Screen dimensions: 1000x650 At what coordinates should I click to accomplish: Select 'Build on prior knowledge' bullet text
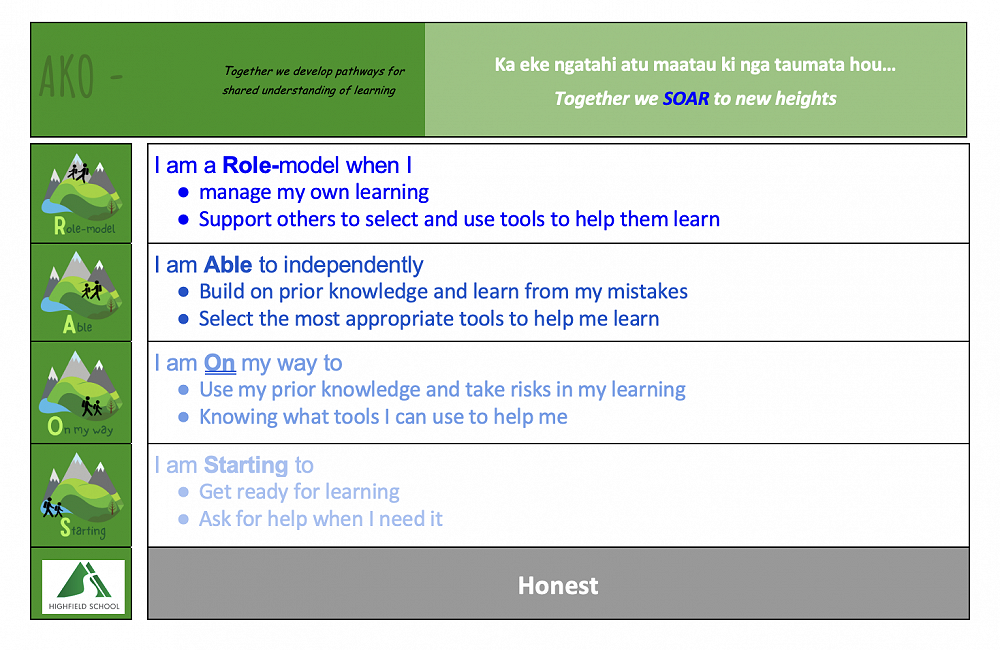pos(443,292)
